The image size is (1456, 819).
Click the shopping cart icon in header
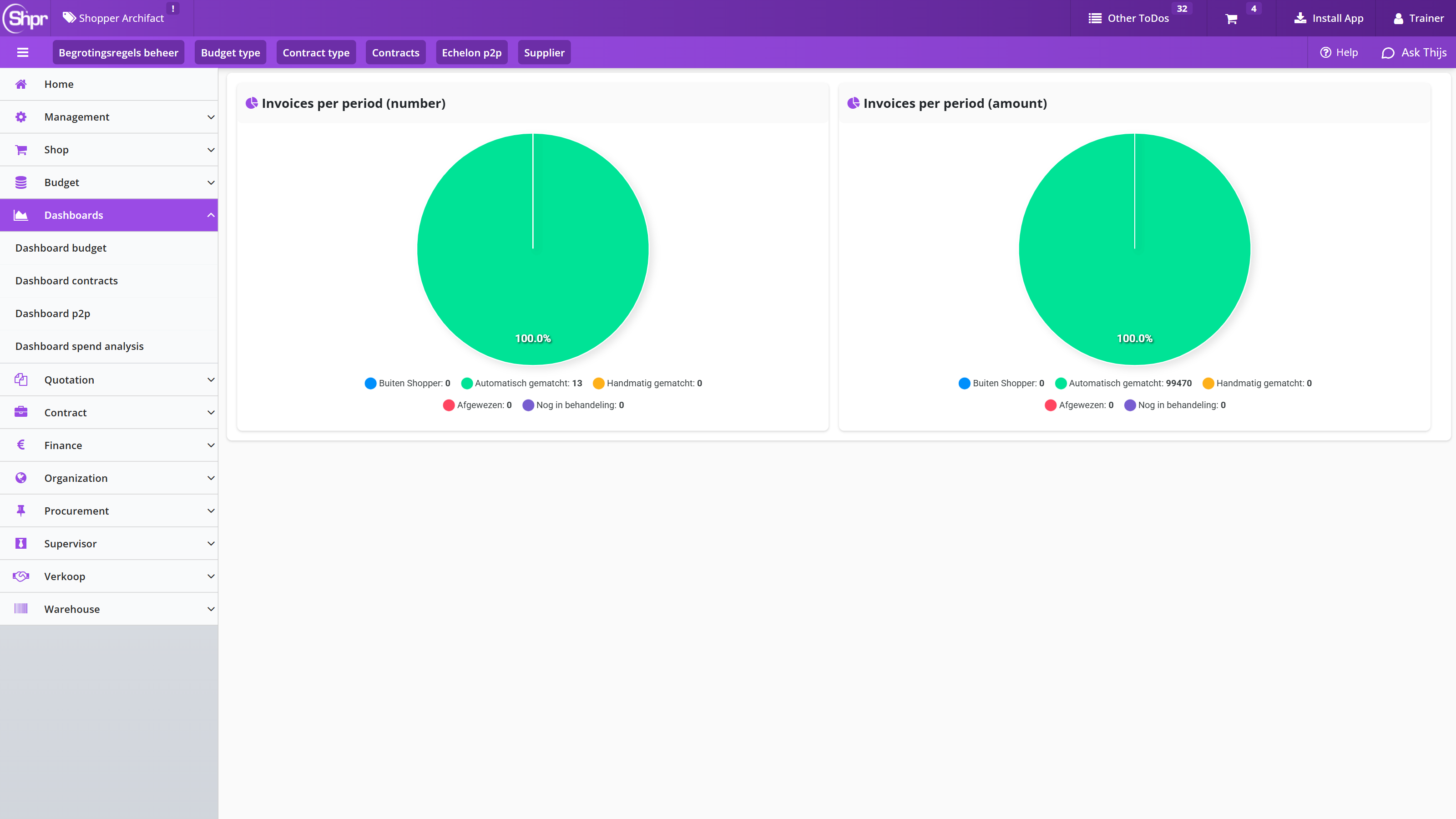(1231, 19)
